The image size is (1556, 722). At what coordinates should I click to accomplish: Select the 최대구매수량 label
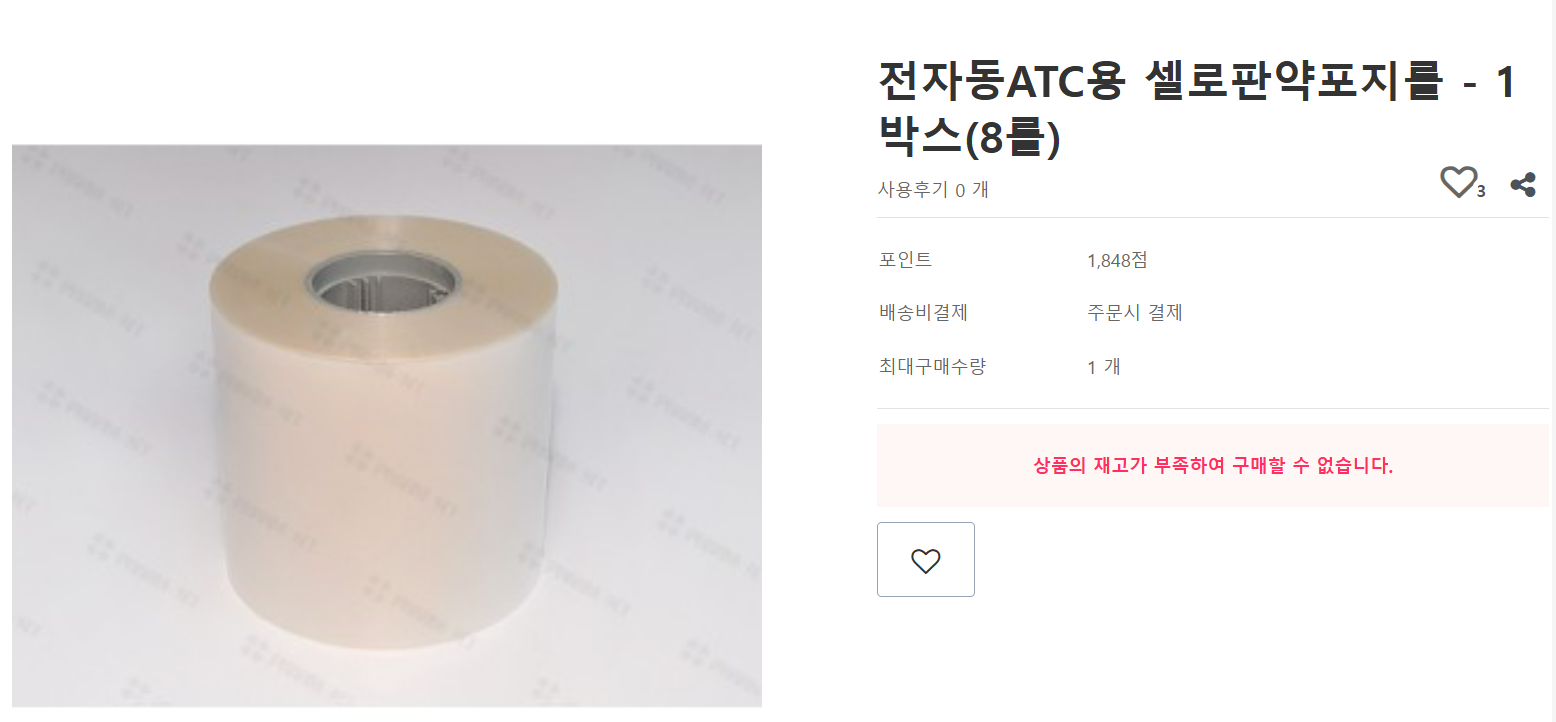click(x=932, y=366)
